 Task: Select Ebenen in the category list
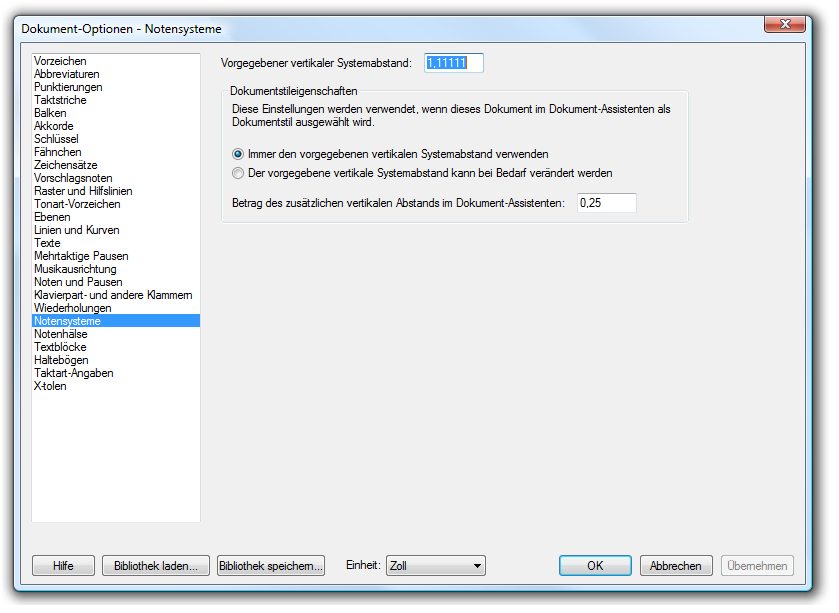(x=116, y=217)
